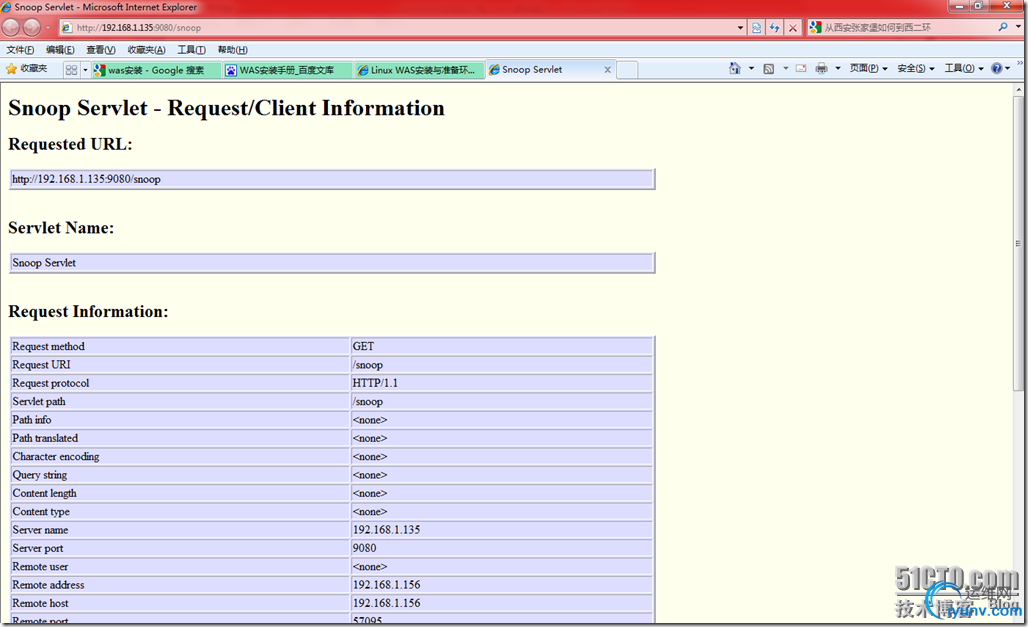Click the Remote user row label

[40, 567]
